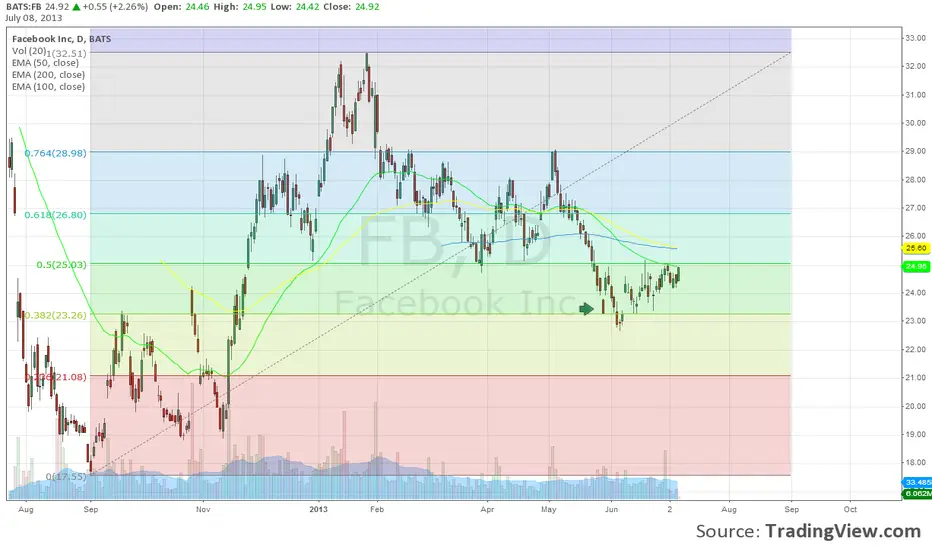Screen dimensions: 932x550
Task: Click the July 08, 2013 date label
Action: point(34,18)
